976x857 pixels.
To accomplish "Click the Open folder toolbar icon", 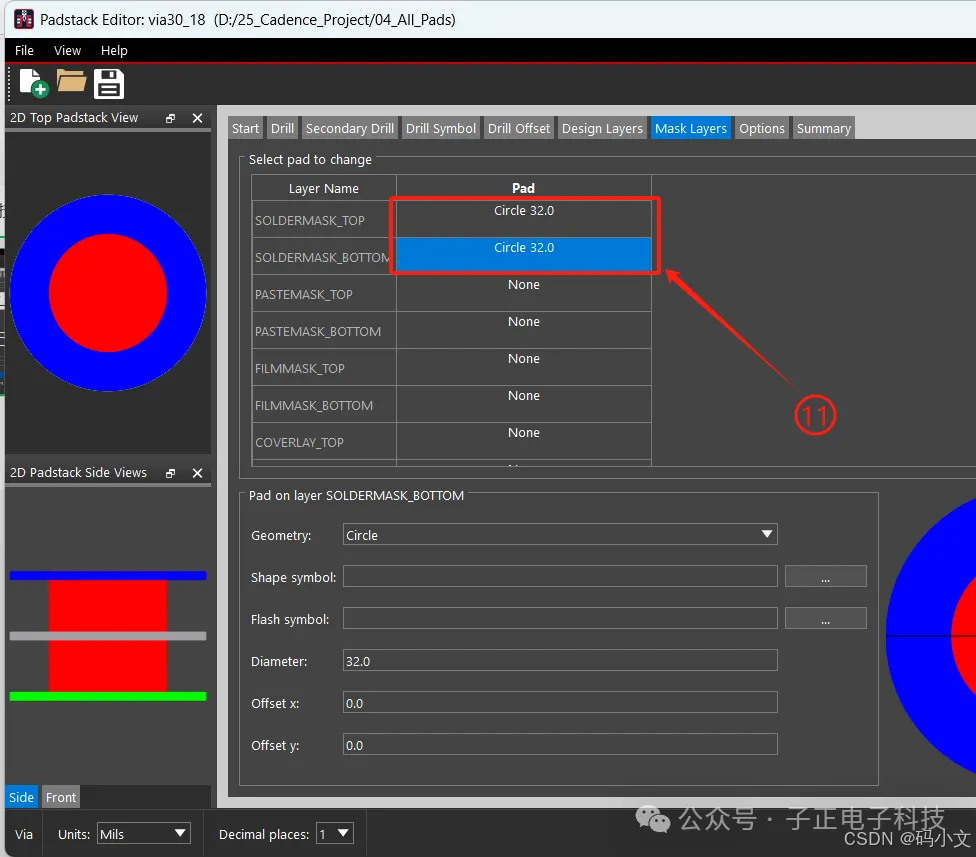I will point(71,81).
